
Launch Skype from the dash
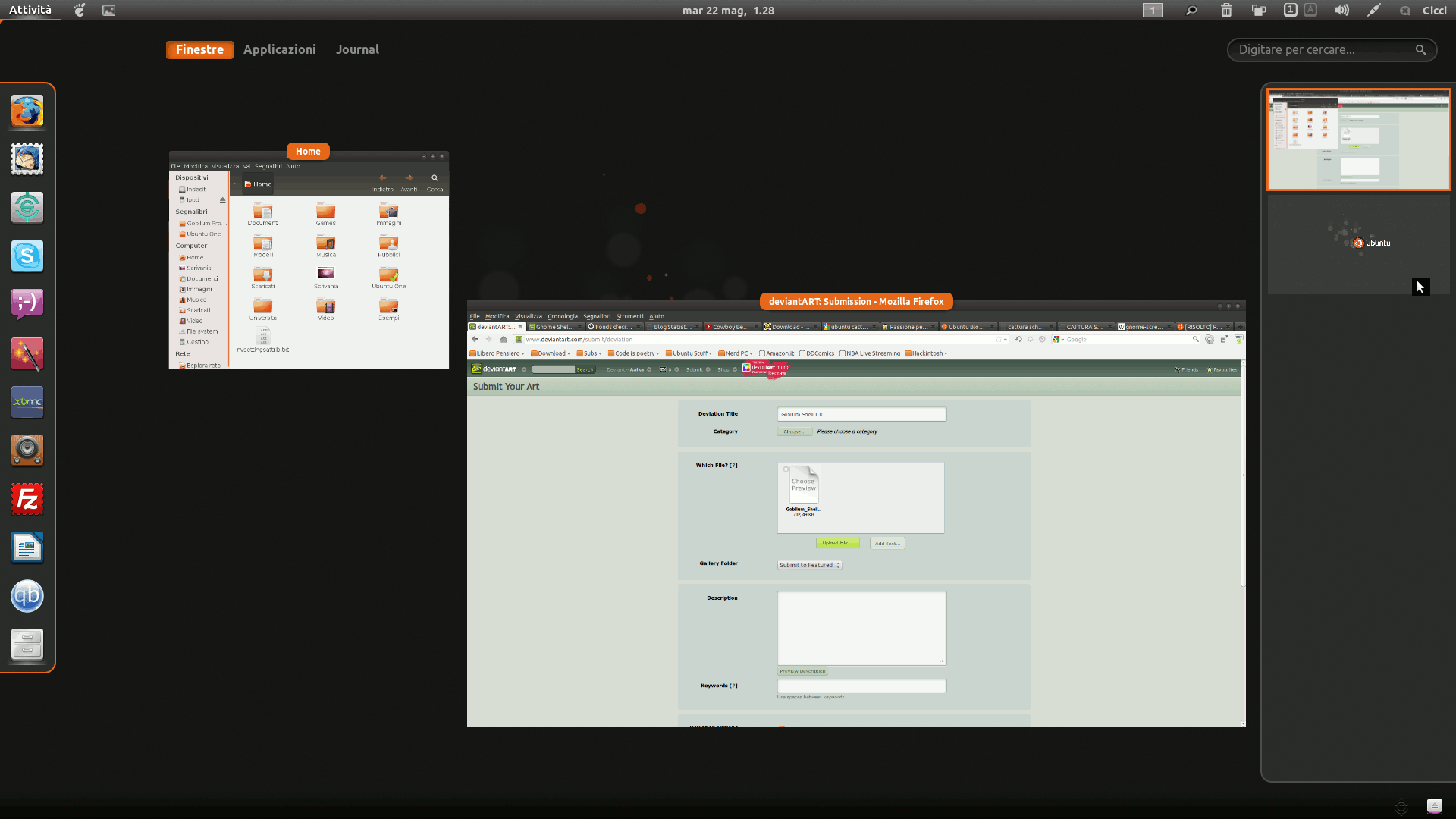[27, 256]
